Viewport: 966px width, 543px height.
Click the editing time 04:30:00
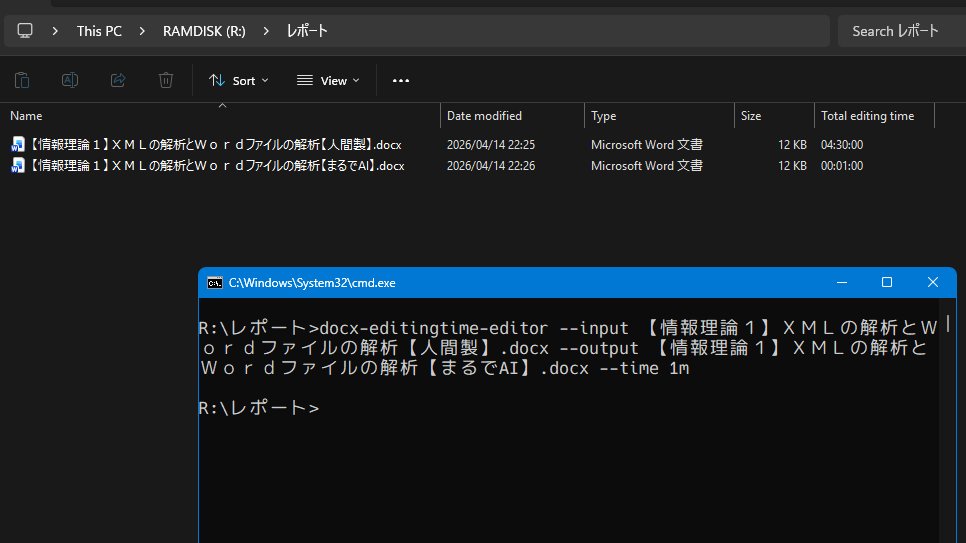click(842, 145)
